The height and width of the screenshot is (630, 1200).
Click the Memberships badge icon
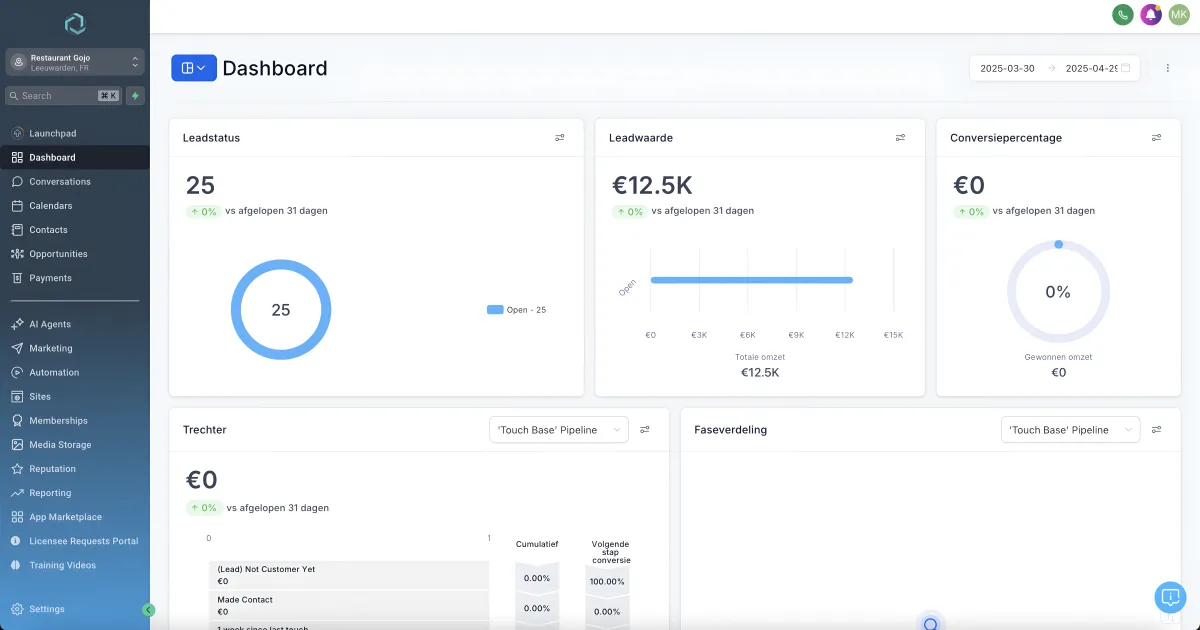pyautogui.click(x=17, y=420)
